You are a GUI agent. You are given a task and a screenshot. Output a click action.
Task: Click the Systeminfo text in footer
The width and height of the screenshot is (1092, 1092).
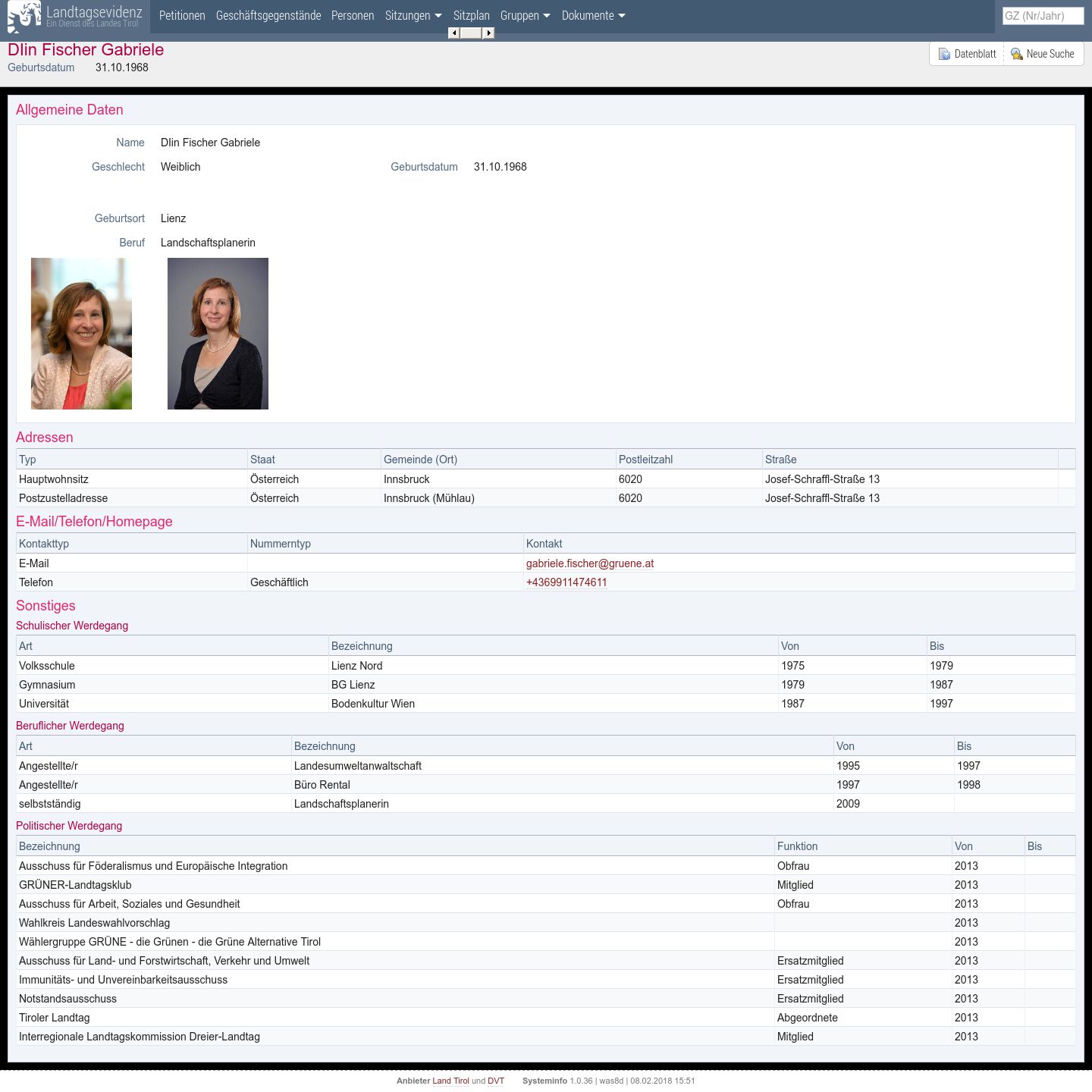[544, 1081]
